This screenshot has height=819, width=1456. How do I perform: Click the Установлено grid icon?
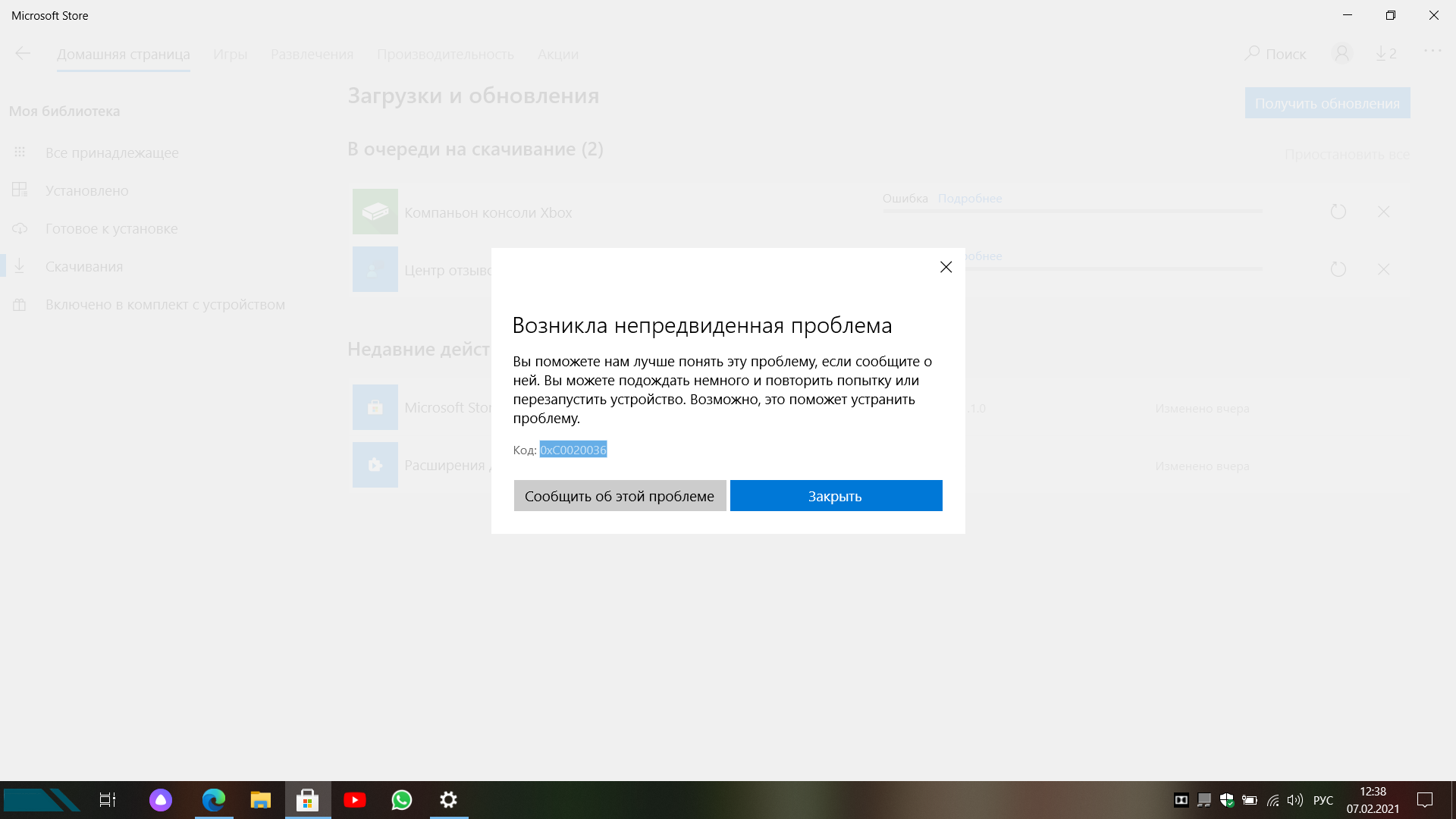(x=20, y=190)
